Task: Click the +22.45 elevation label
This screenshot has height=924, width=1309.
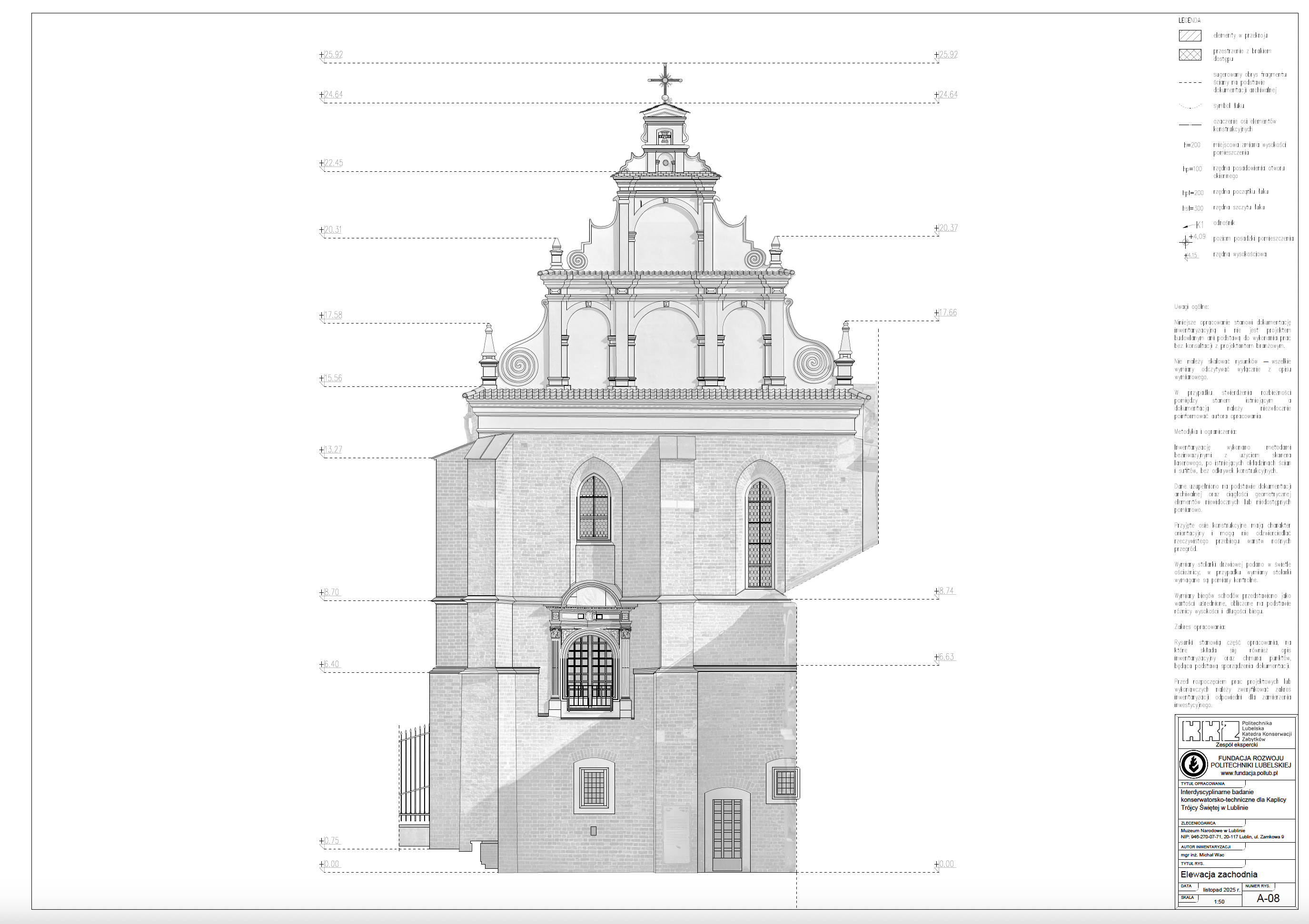Action: click(331, 163)
